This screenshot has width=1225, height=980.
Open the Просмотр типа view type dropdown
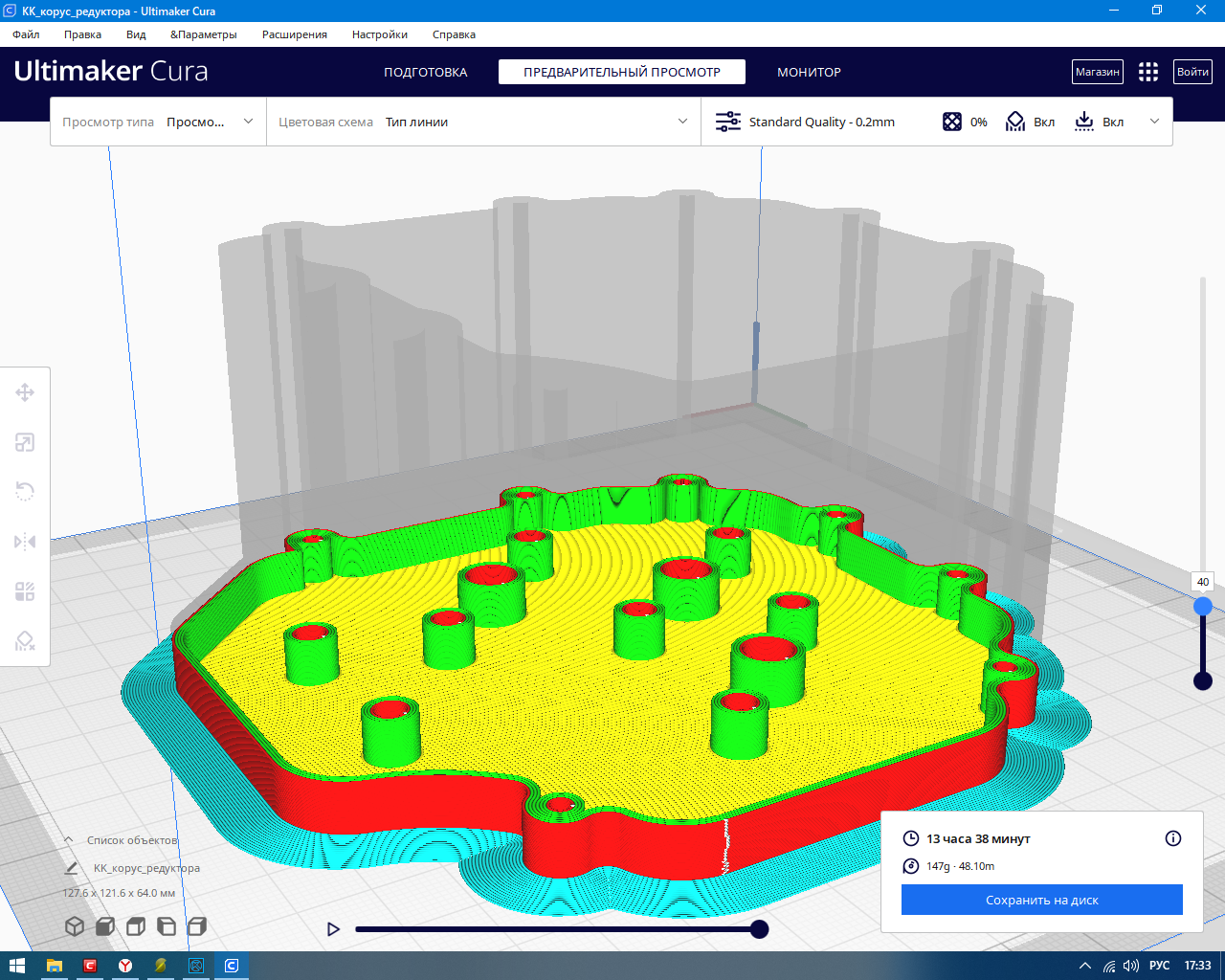click(158, 122)
